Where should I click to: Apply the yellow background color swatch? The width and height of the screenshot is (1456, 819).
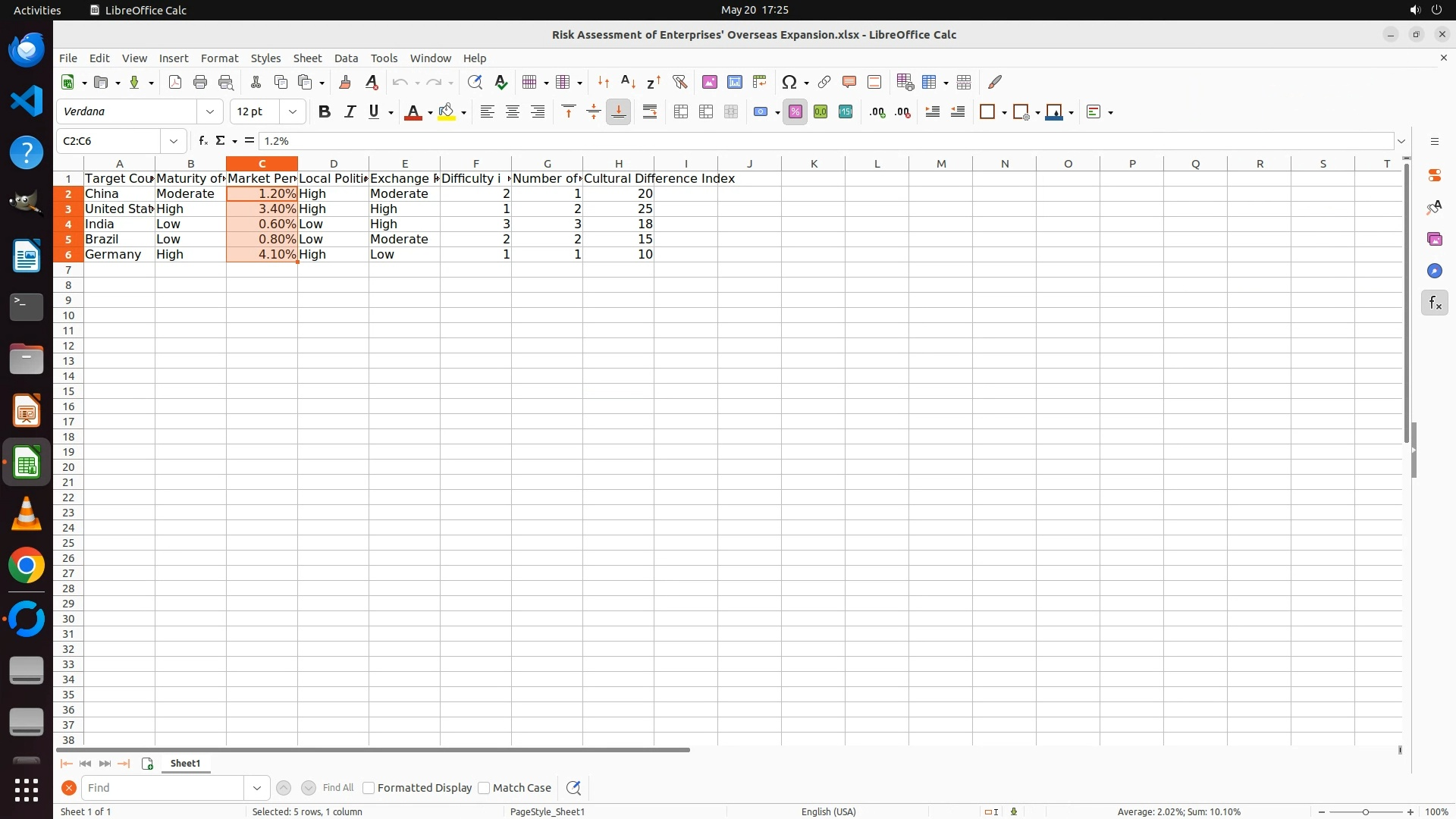(x=447, y=112)
